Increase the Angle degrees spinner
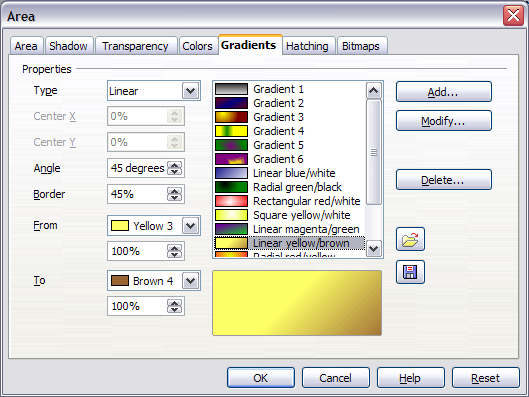The height and width of the screenshot is (397, 529). coord(174,165)
